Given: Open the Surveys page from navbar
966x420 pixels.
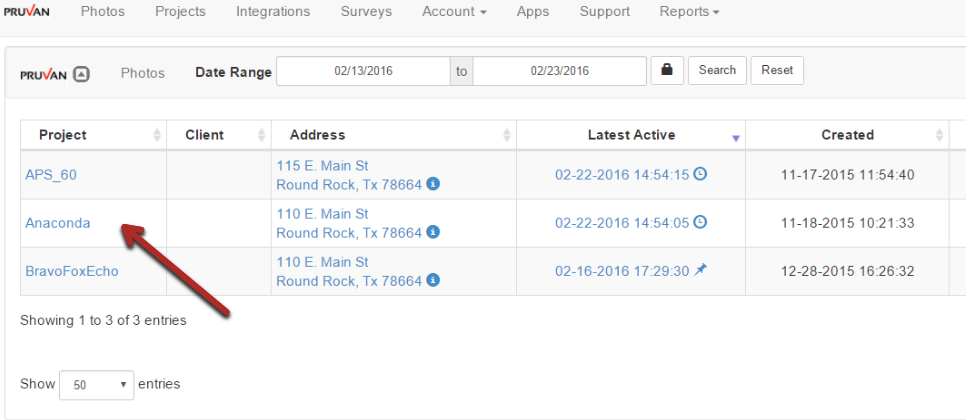Looking at the screenshot, I should click(366, 12).
